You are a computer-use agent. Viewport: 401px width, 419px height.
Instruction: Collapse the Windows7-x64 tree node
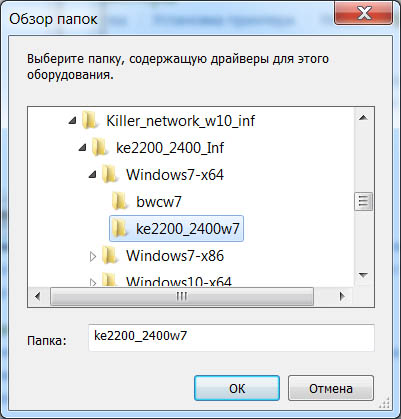(92, 175)
